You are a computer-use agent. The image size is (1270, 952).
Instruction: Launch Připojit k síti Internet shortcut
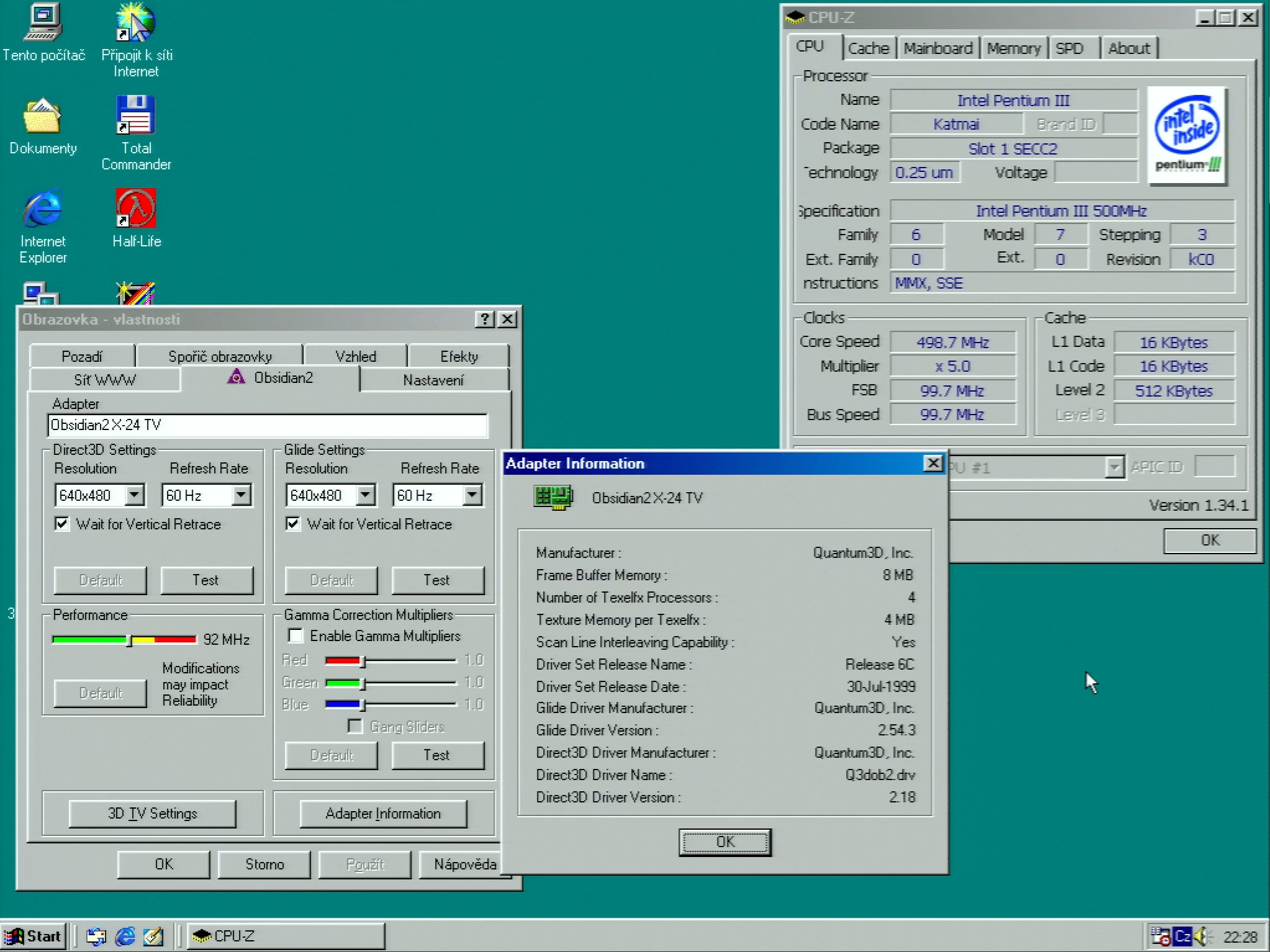(136, 23)
